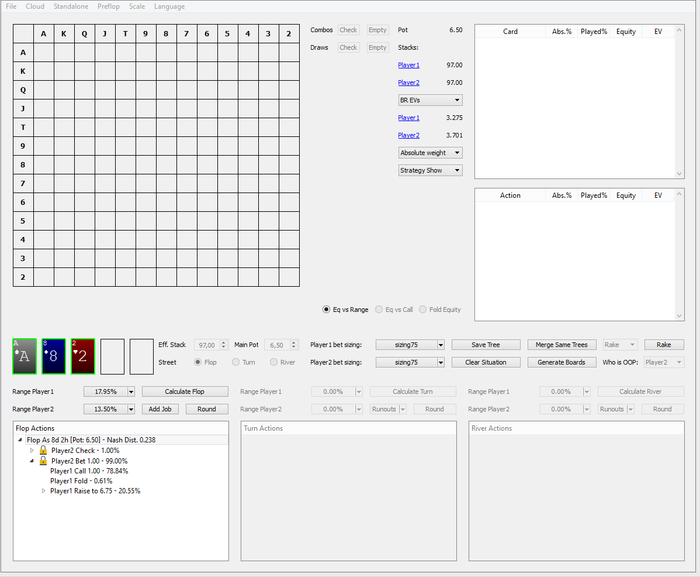Click Combos Check button
Image resolution: width=700 pixels, height=577 pixels.
(x=348, y=30)
